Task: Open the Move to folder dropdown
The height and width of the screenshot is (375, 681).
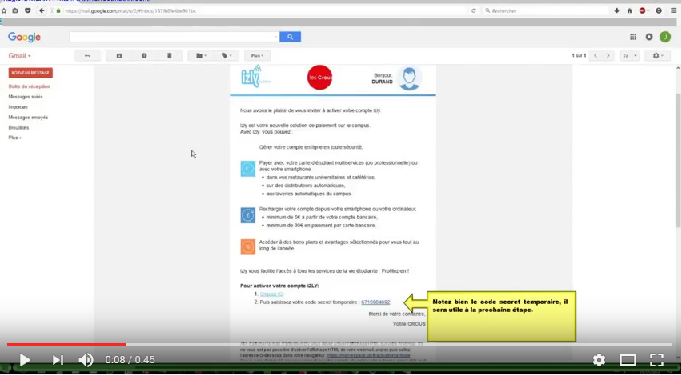Action: [x=201, y=56]
